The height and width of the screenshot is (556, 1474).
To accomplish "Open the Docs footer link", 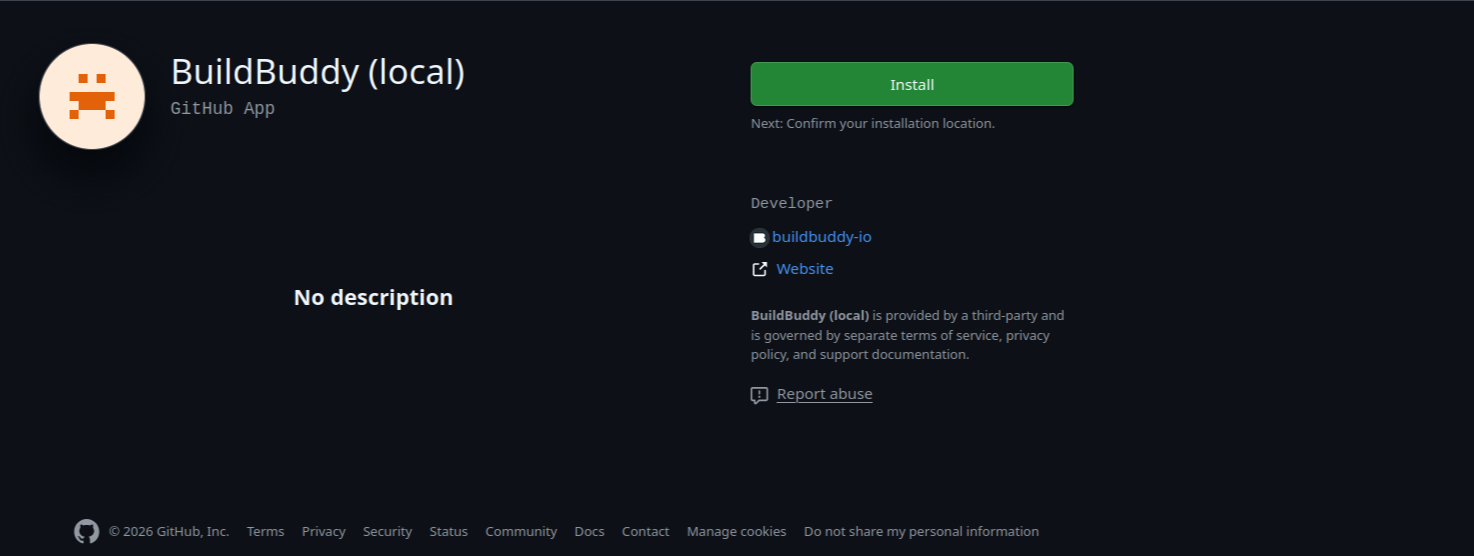I will [x=589, y=531].
